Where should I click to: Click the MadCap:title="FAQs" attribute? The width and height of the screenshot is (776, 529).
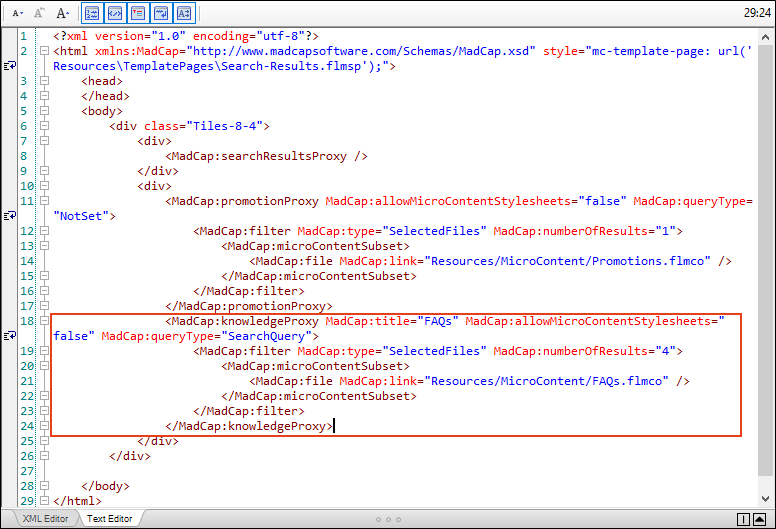(392, 321)
